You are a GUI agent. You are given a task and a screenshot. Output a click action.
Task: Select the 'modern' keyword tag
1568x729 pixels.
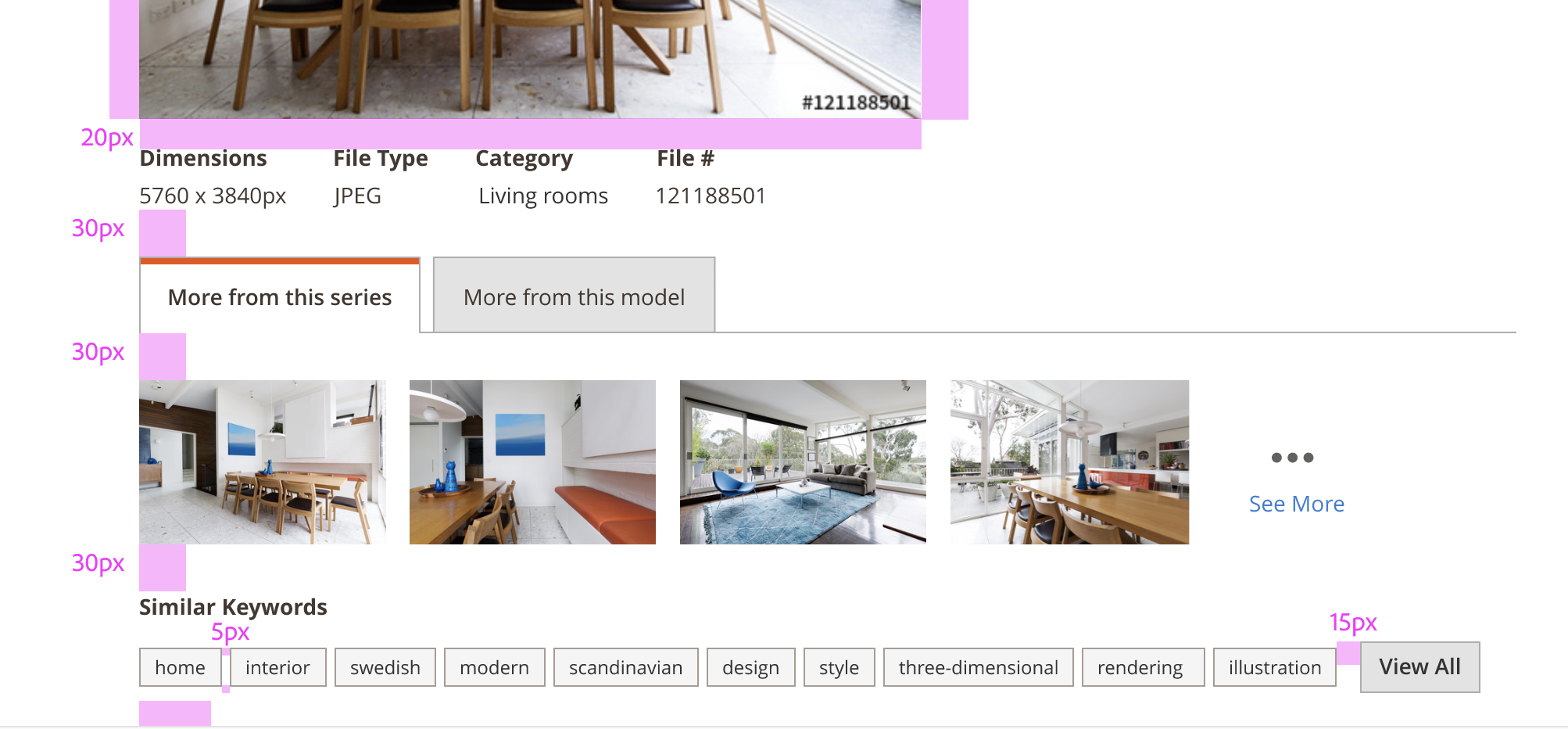(495, 667)
